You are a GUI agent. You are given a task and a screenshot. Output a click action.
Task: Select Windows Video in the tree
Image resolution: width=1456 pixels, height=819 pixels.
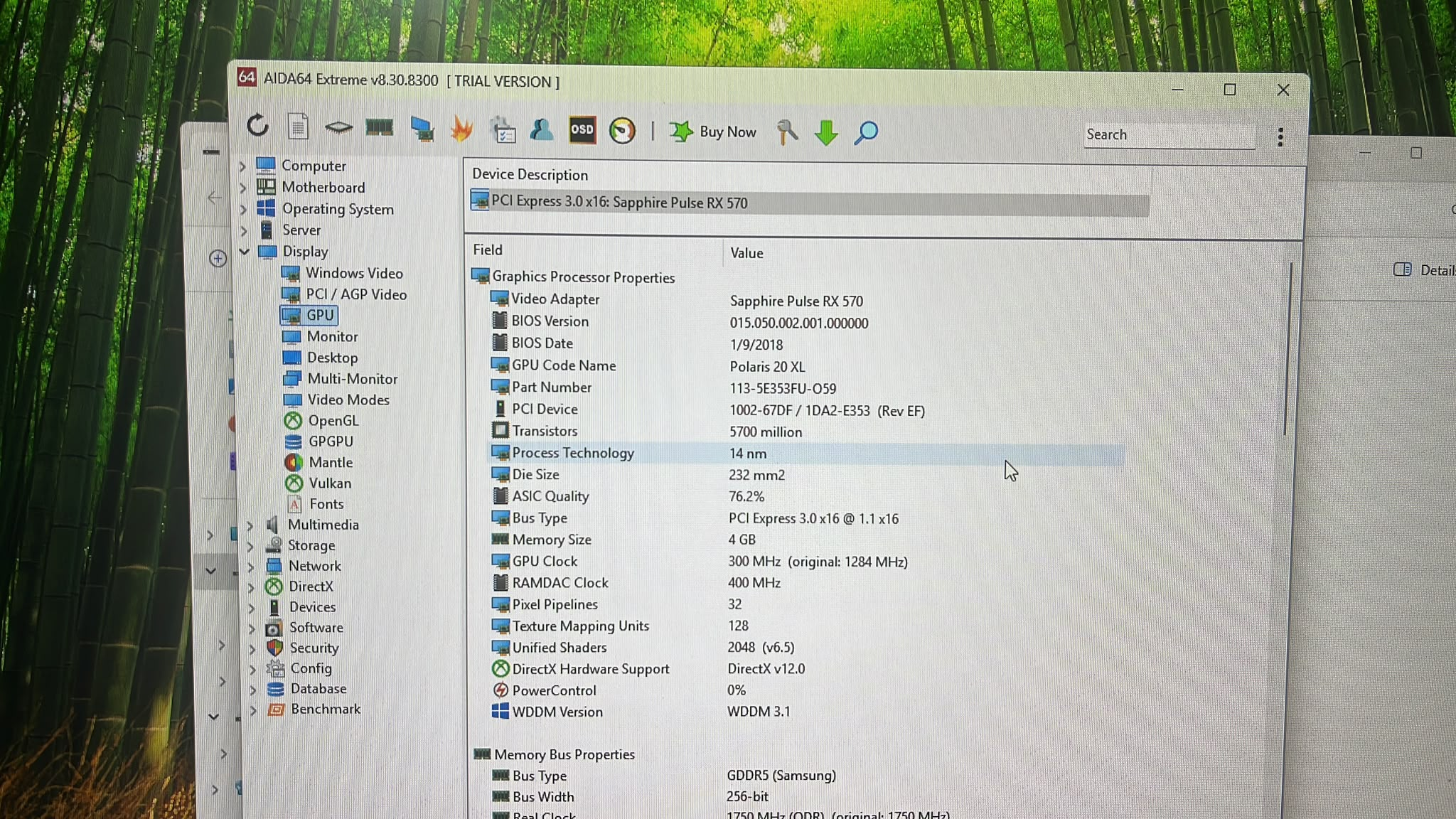[x=342, y=273]
